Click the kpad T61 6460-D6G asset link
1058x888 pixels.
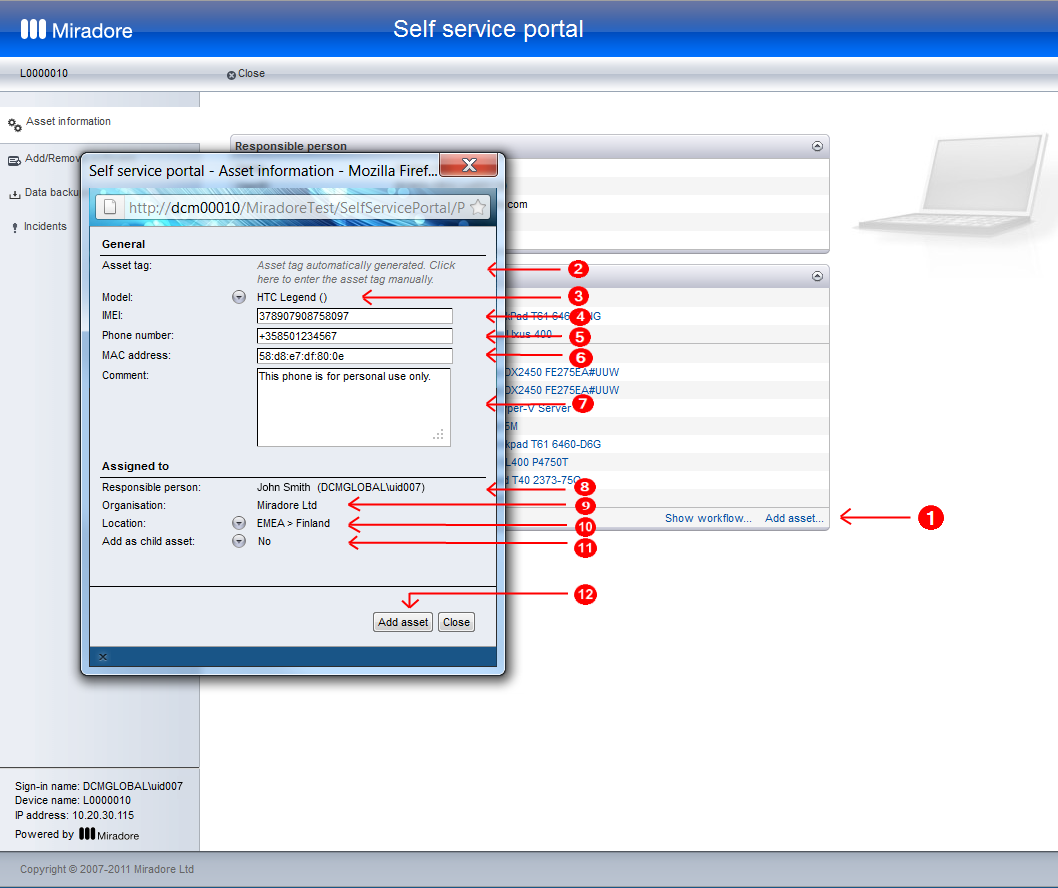point(553,444)
